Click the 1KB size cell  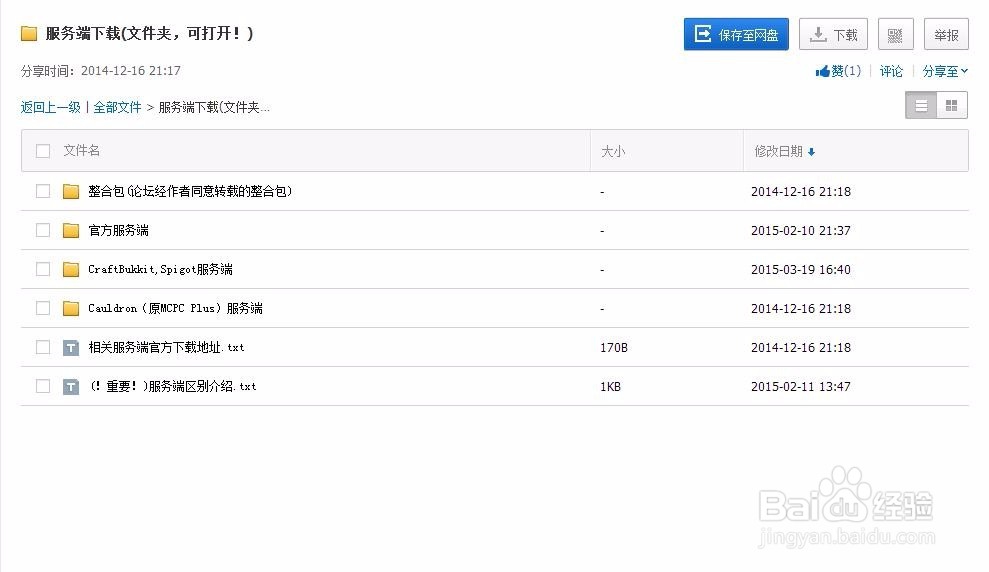tap(610, 387)
